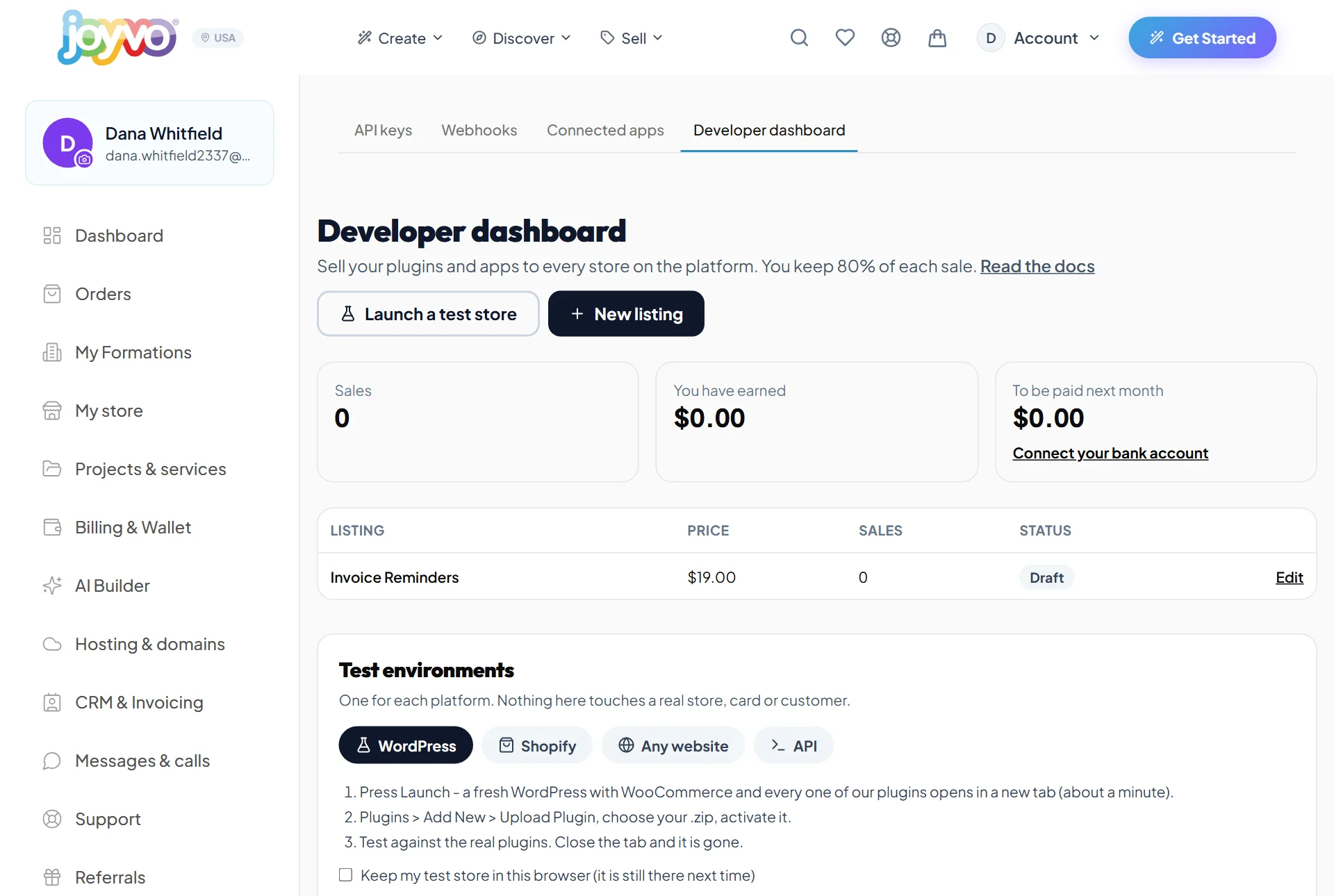Switch to the Connected apps tab

click(605, 130)
